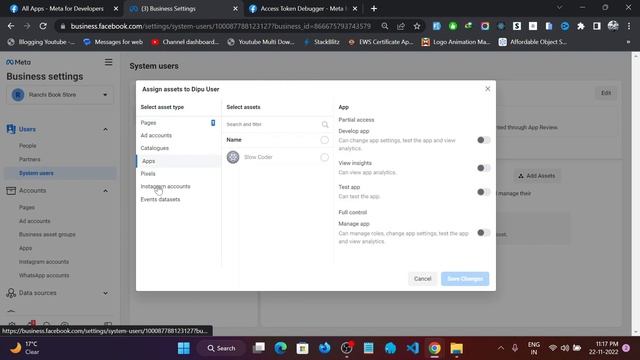Show hidden system tray icons

[500, 348]
